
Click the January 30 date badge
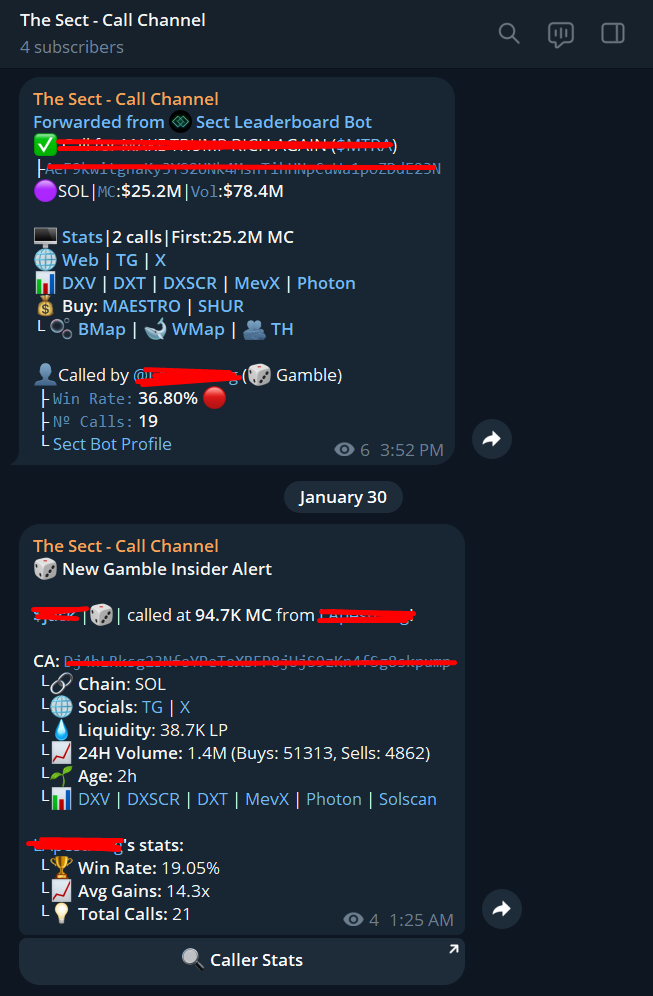343,497
